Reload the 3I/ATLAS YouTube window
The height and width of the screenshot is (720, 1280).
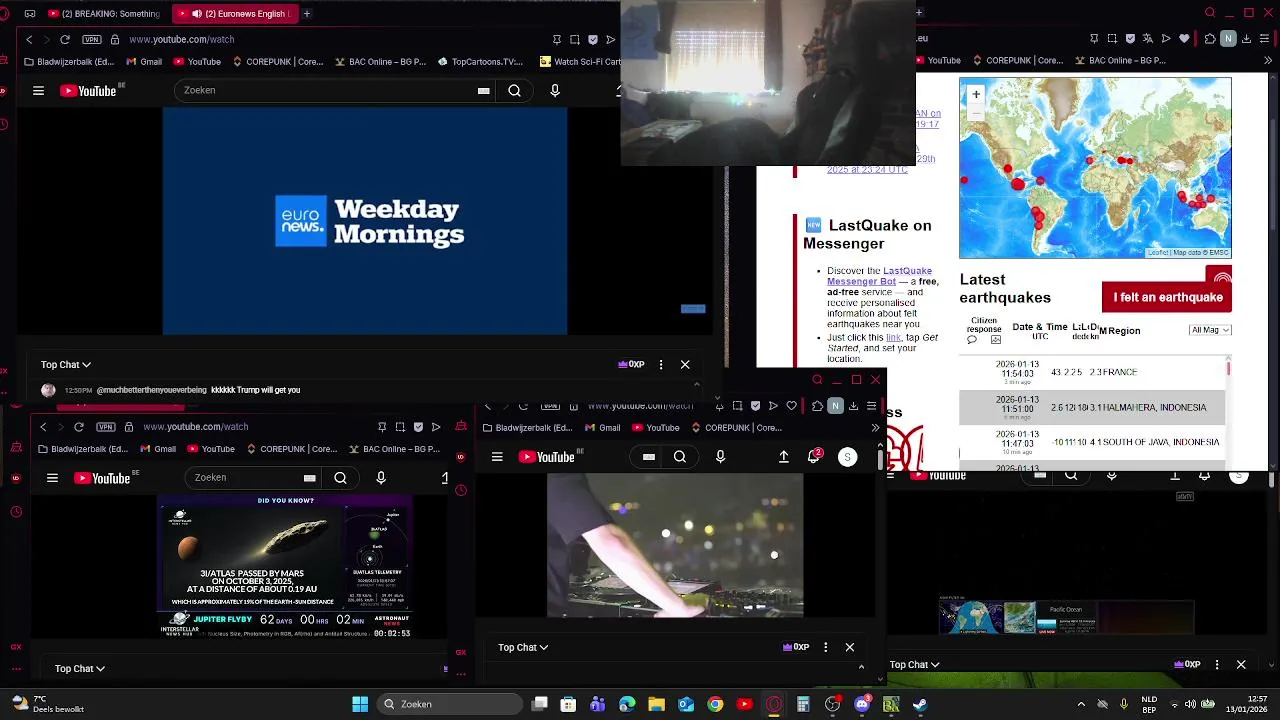(x=79, y=427)
